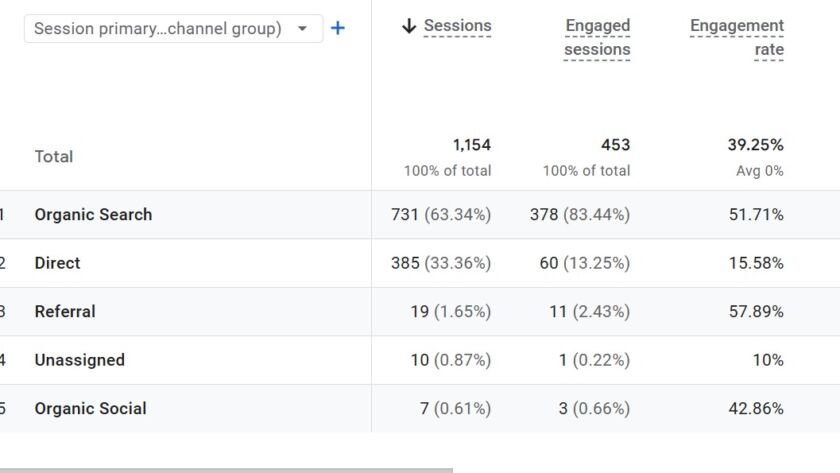Screen dimensions: 840x473
Task: Click the plus icon to add secondary dimension
Action: [x=338, y=29]
